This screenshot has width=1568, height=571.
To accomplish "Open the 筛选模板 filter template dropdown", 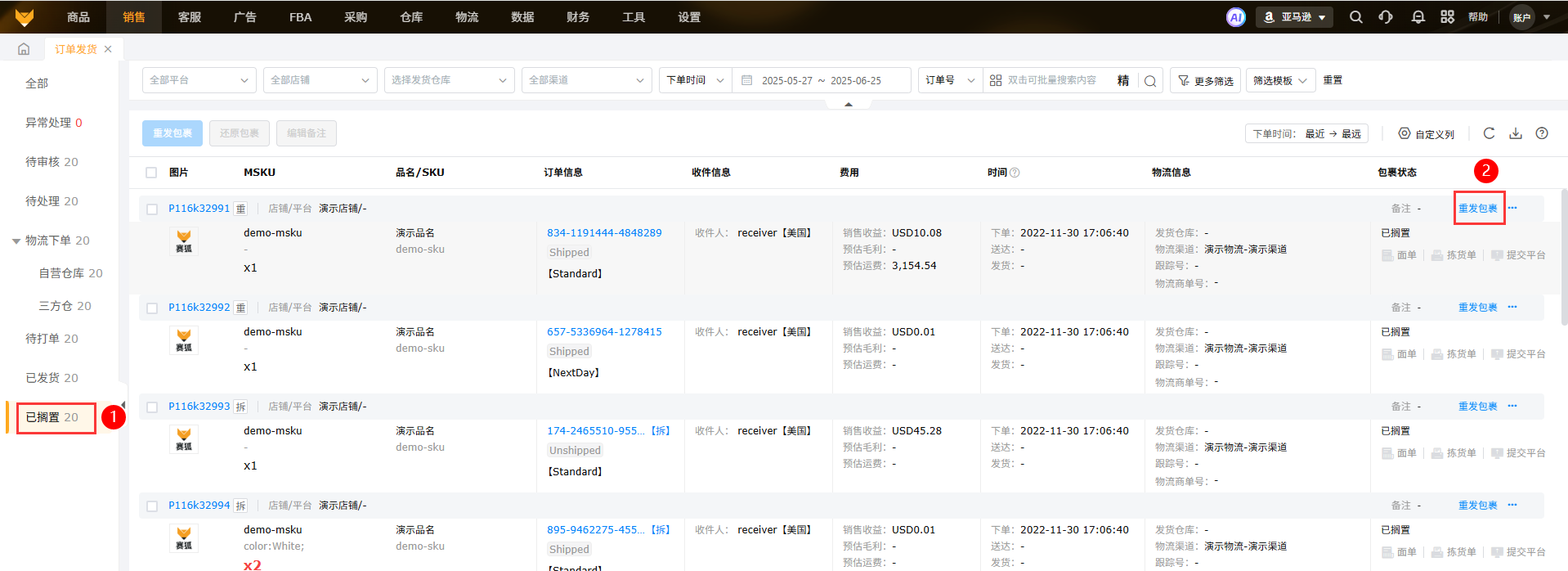I will [1279, 80].
